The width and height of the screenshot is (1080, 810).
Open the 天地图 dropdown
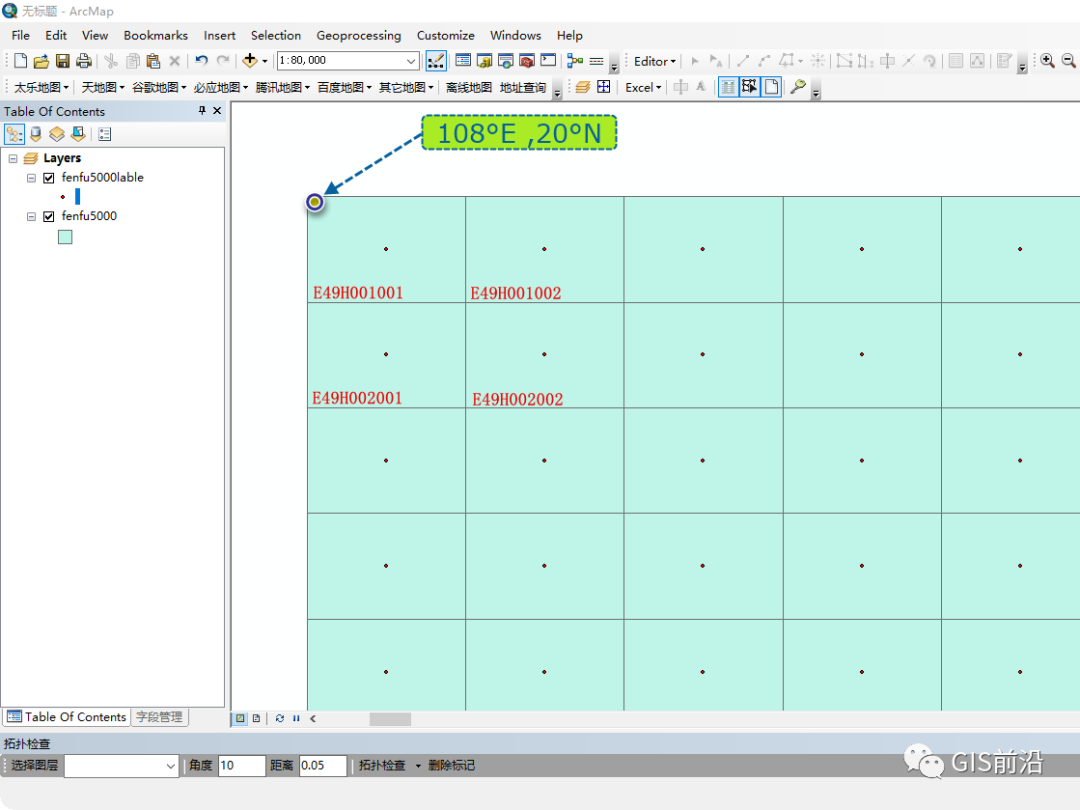[x=103, y=87]
